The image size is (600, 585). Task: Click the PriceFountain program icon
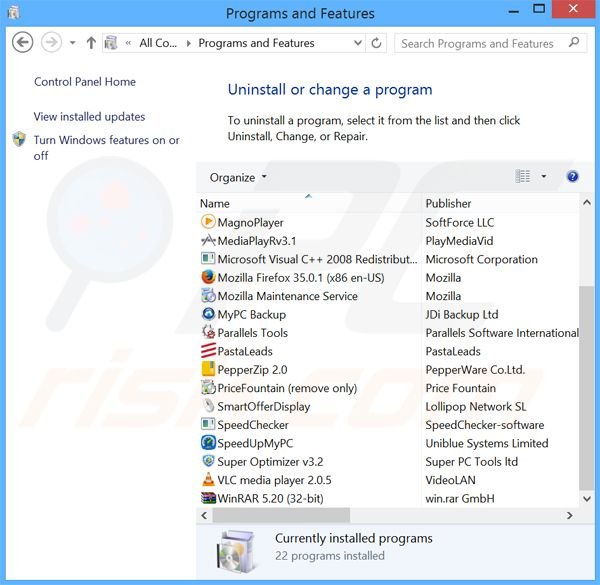pos(208,388)
